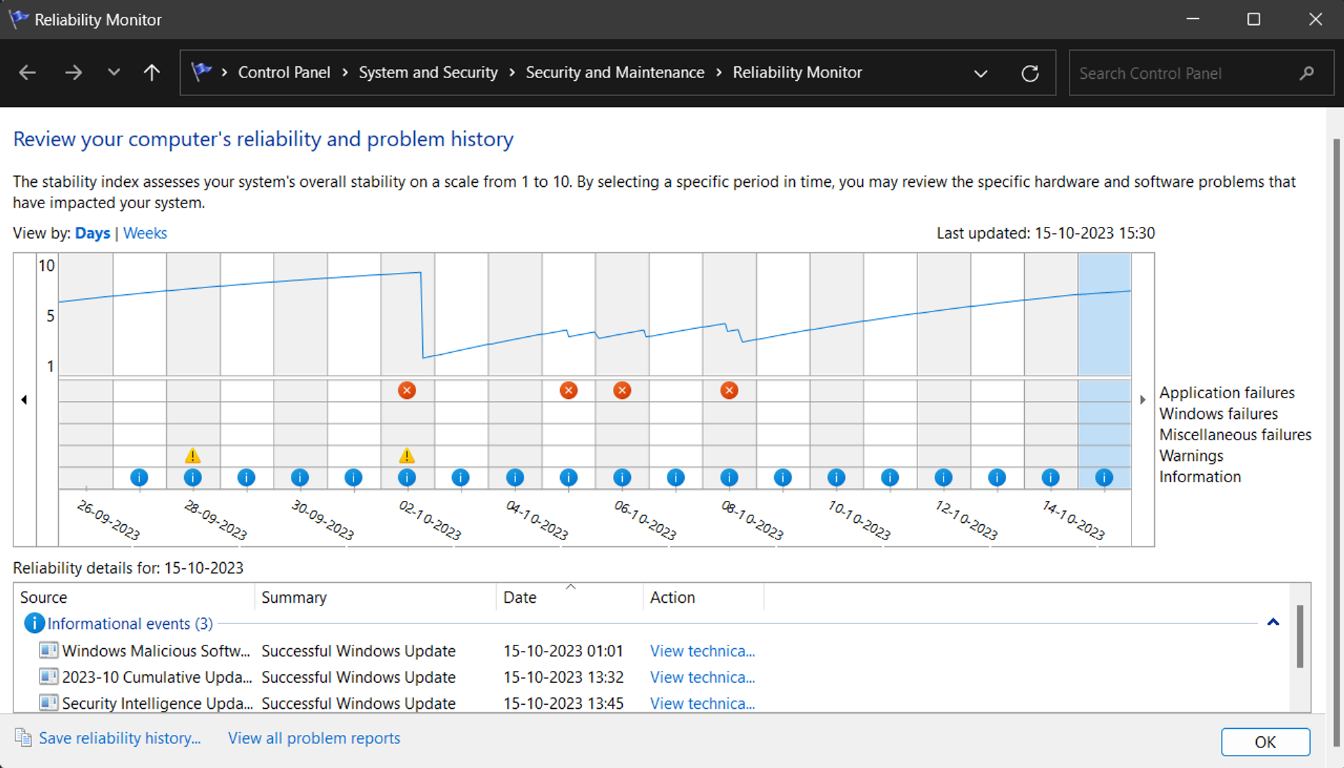Switch the view to Weeks
This screenshot has width=1344, height=768.
tap(145, 233)
